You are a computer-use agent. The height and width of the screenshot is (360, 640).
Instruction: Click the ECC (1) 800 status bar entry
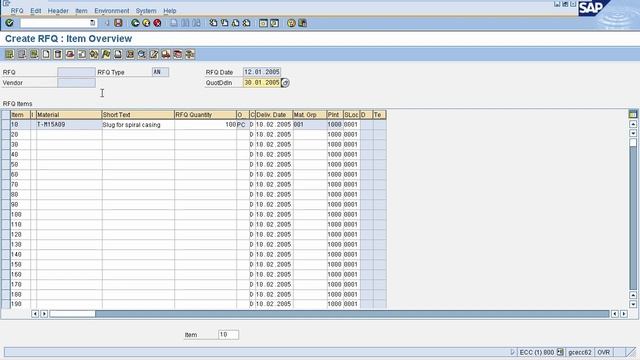[537, 352]
